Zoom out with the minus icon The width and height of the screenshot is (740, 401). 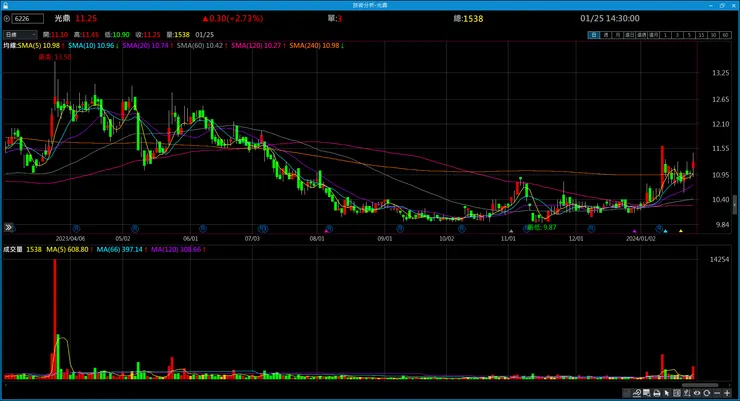point(717,393)
